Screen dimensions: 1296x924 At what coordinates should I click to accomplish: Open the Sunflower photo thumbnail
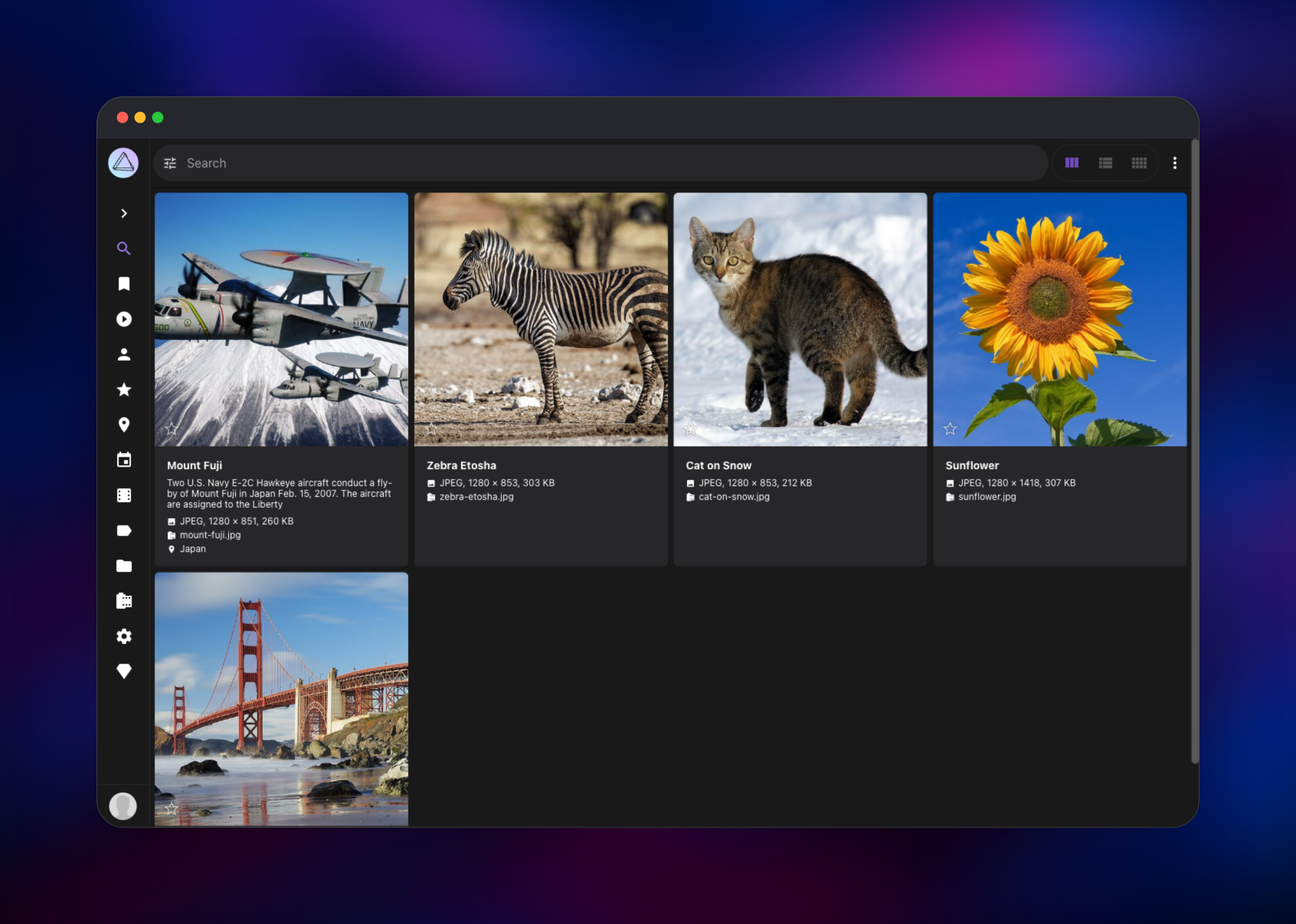coord(1060,319)
